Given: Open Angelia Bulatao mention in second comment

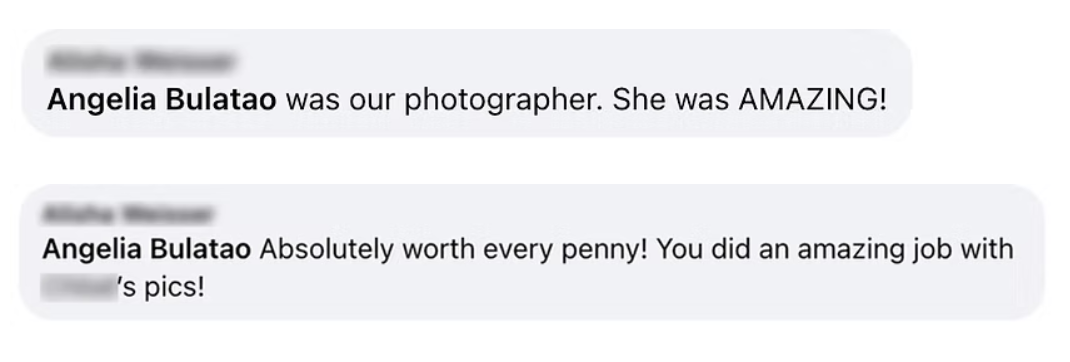Looking at the screenshot, I should point(147,249).
